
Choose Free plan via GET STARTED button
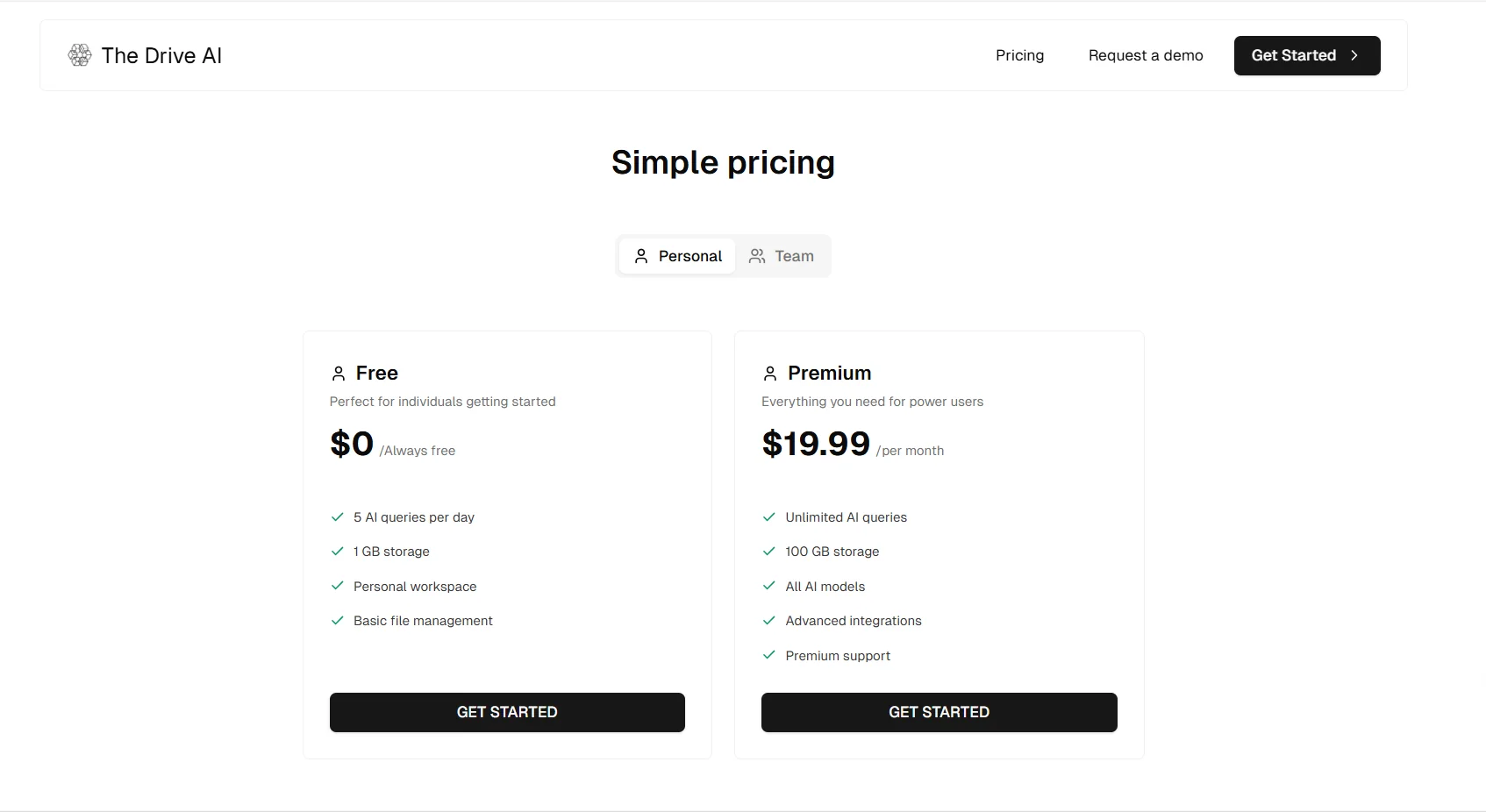(x=507, y=712)
